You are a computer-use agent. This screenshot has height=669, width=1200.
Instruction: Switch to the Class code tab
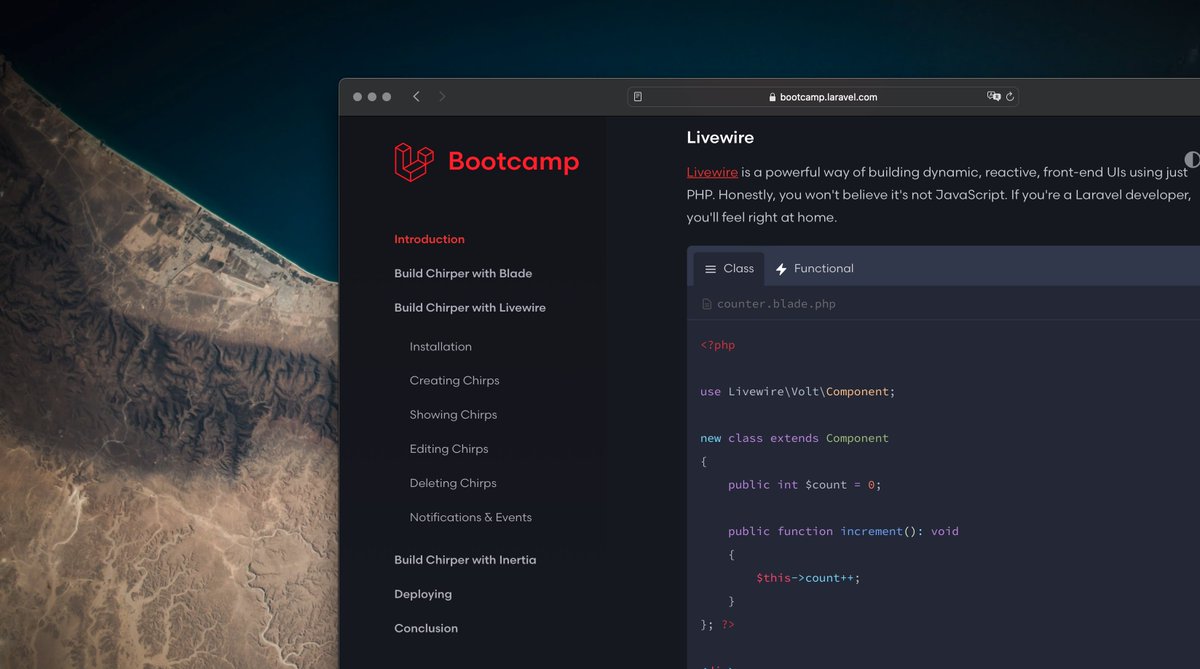pos(728,268)
